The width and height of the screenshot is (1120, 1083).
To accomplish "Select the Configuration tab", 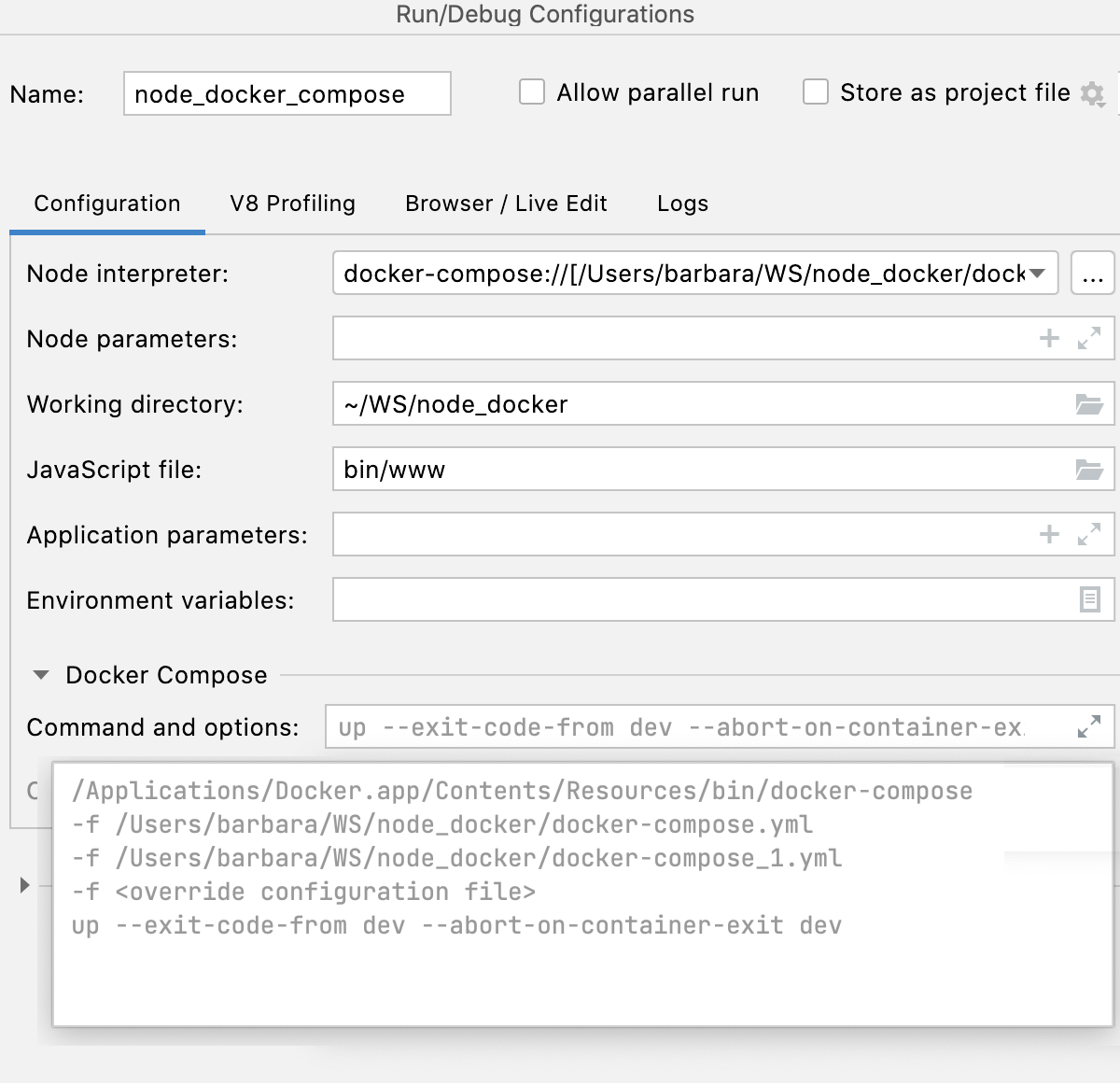I will point(106,204).
